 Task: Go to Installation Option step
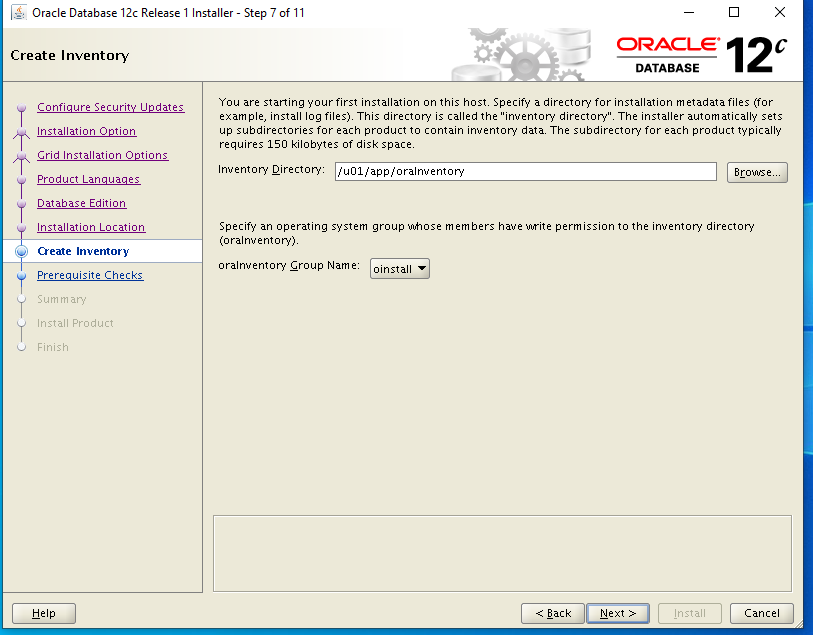(87, 132)
